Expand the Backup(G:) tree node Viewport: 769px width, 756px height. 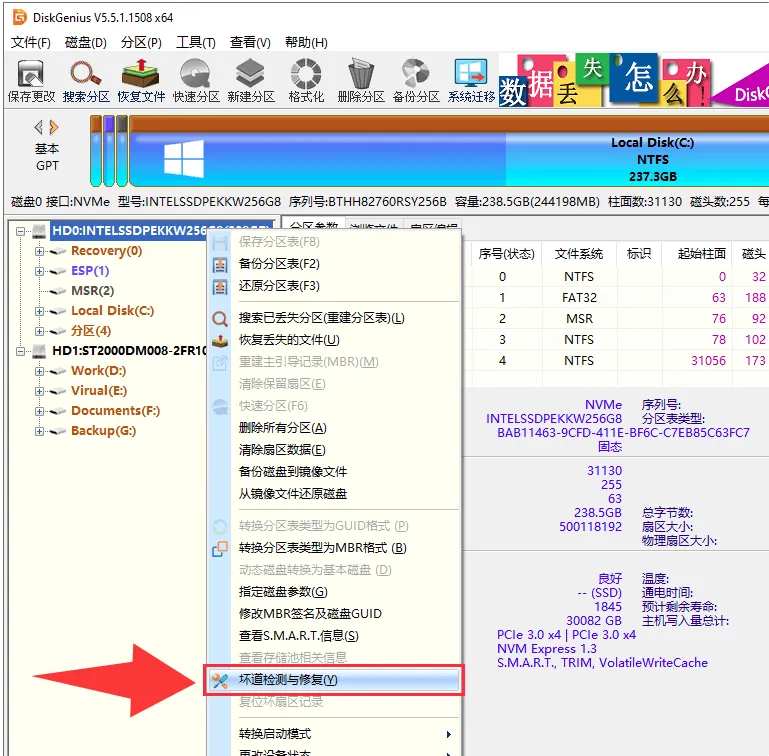coord(39,431)
